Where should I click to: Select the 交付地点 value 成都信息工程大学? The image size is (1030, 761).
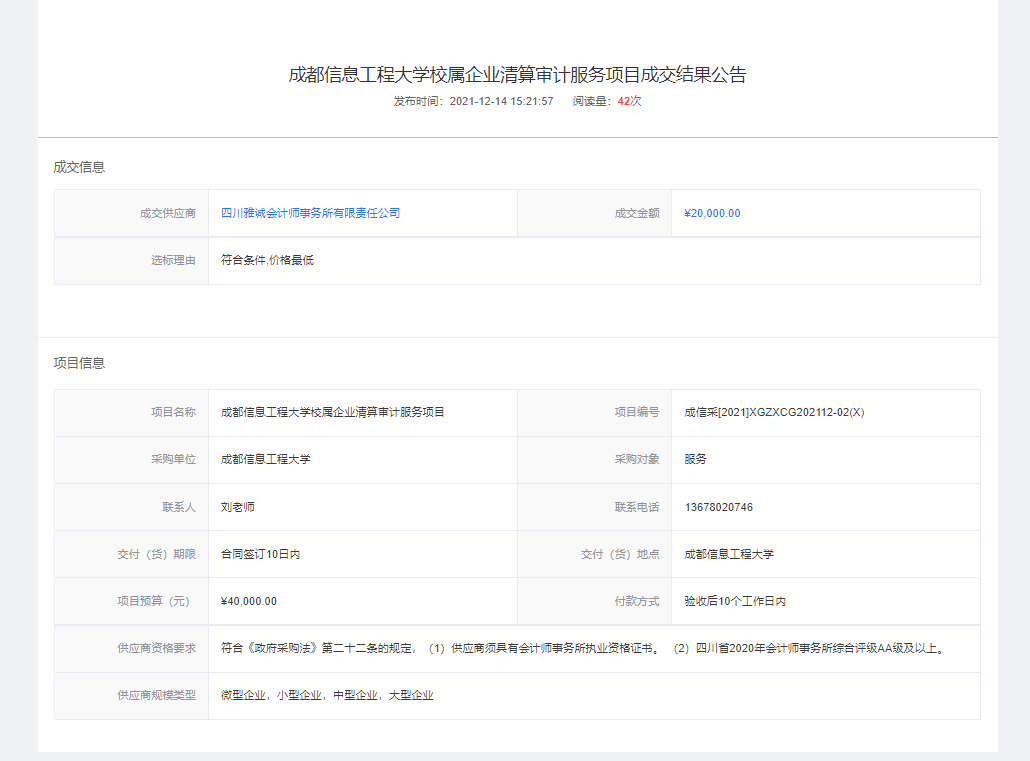(729, 554)
